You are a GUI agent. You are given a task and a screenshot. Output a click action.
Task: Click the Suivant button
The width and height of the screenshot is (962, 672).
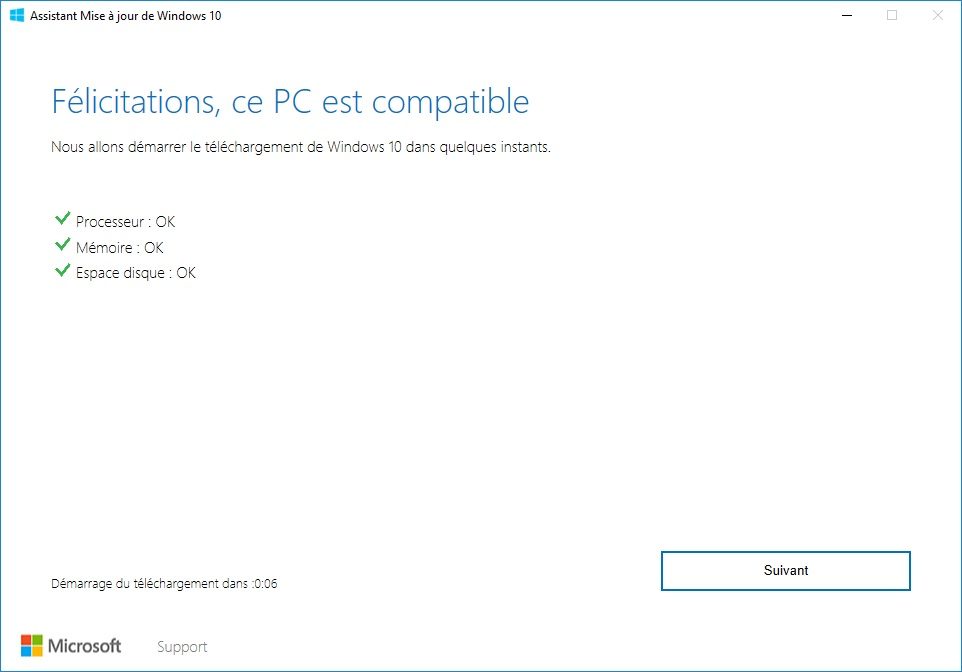(x=785, y=571)
